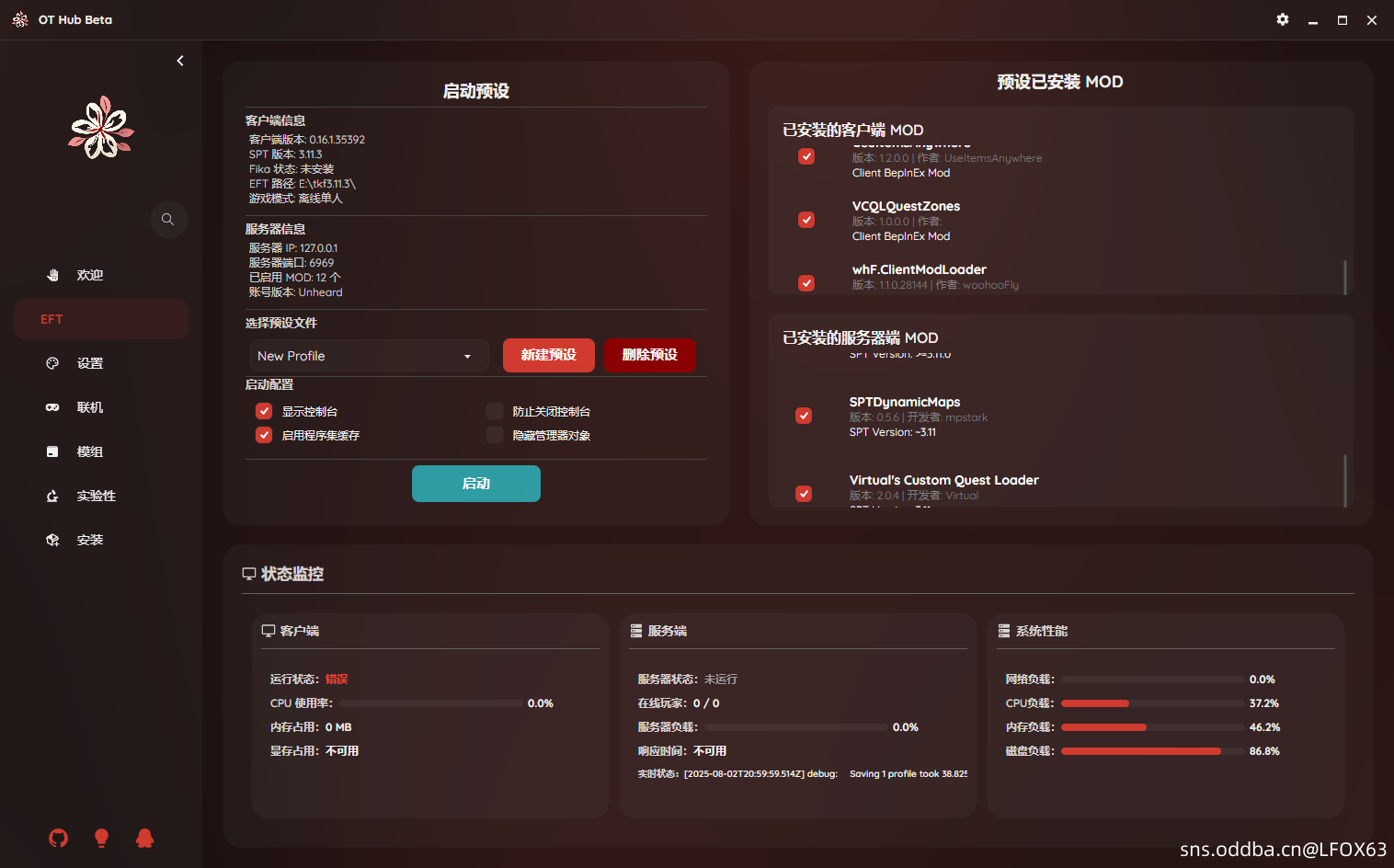Click the server icon beside 系统性能
The height and width of the screenshot is (868, 1394).
coord(1004,631)
